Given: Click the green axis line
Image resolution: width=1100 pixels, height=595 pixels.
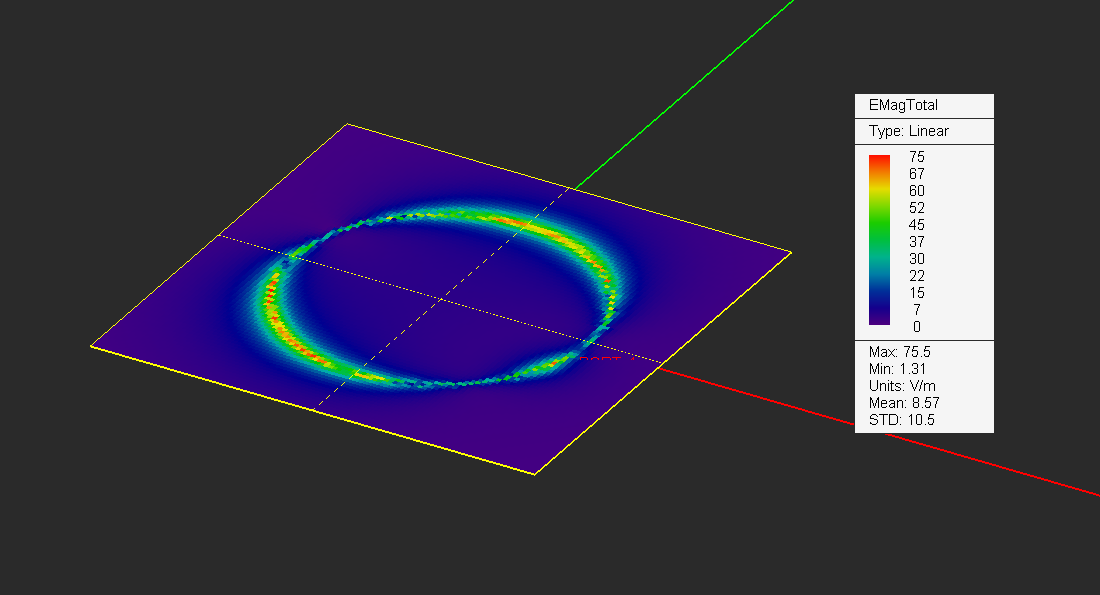Looking at the screenshot, I should pyautogui.click(x=684, y=93).
